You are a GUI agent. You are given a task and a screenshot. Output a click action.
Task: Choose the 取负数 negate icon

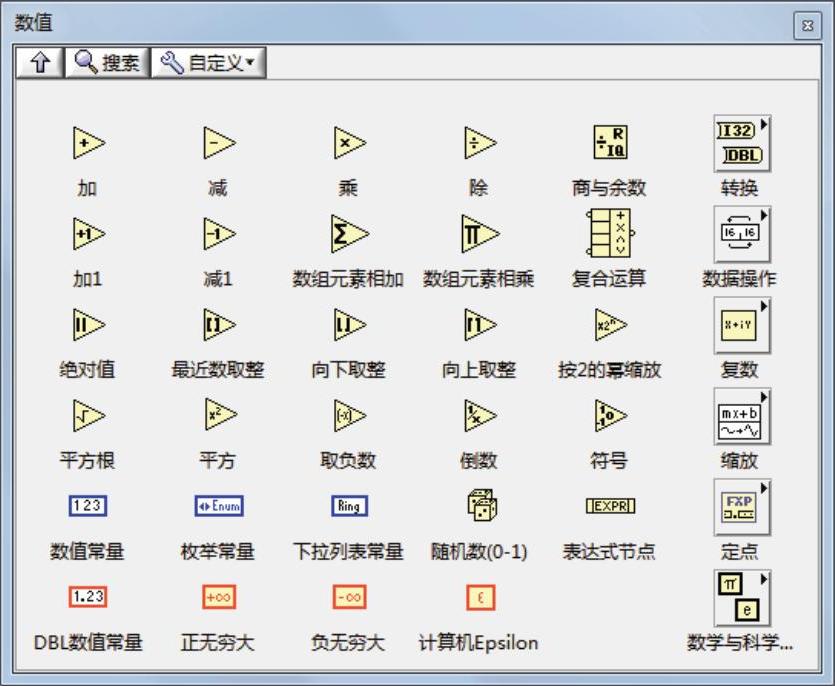(349, 416)
